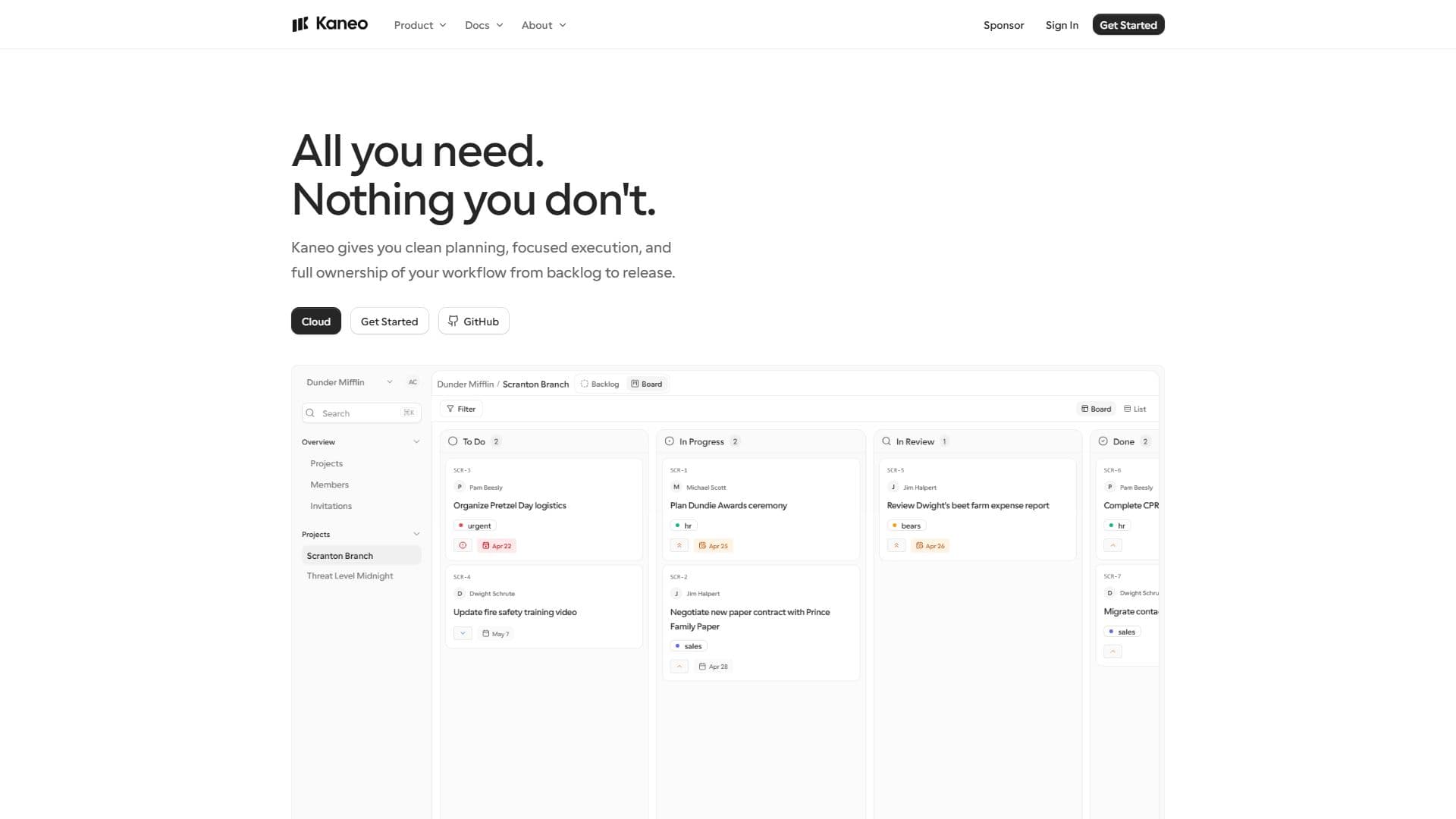Click the urgent priority icon beside Apr 22
The height and width of the screenshot is (819, 1456).
click(463, 546)
